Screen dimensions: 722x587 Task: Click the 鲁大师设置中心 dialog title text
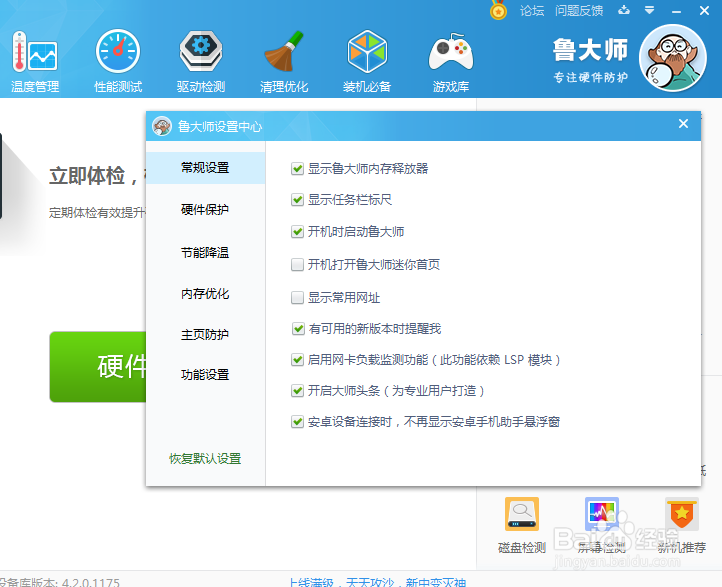point(220,127)
